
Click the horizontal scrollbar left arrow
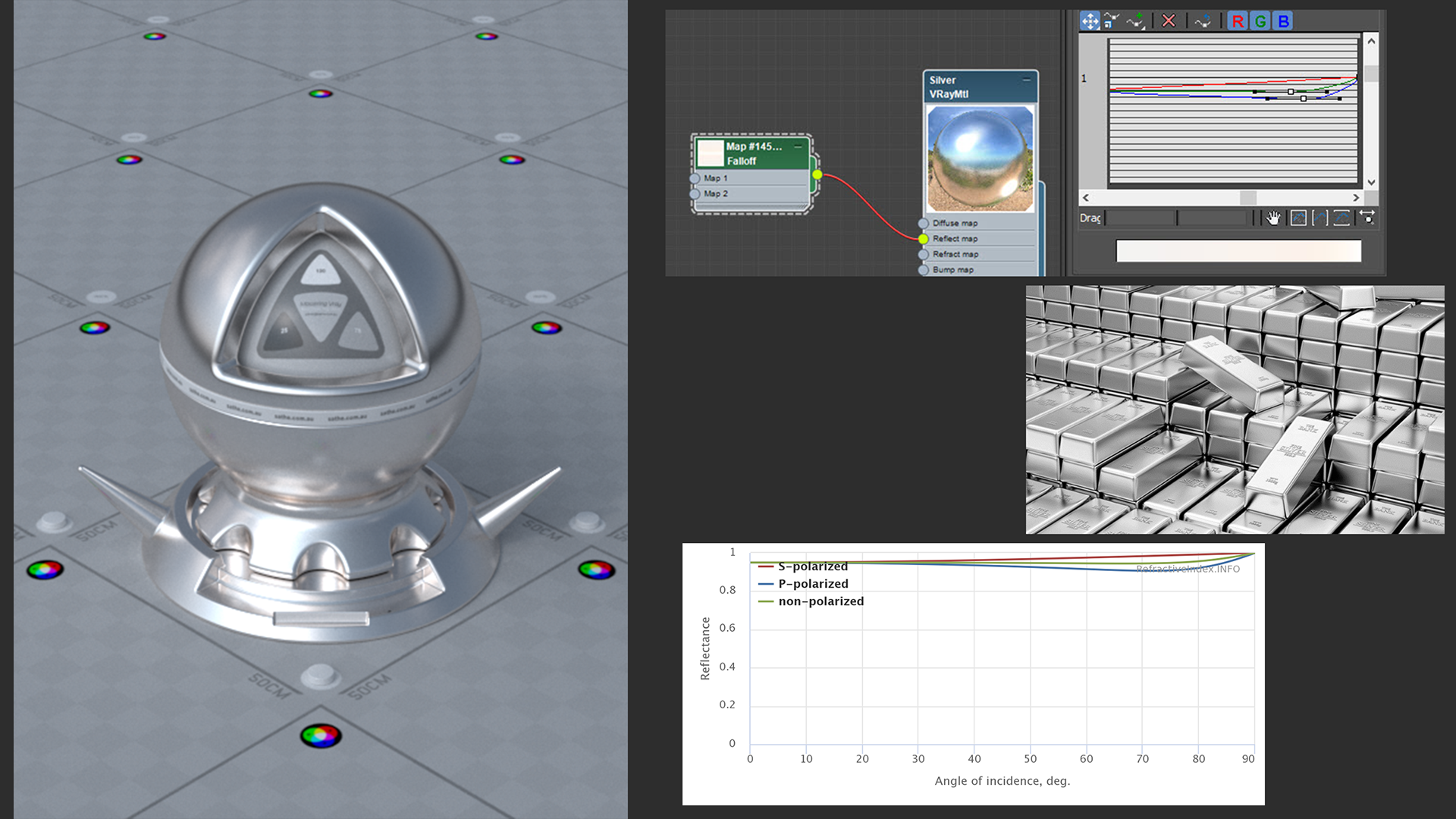(x=1086, y=198)
